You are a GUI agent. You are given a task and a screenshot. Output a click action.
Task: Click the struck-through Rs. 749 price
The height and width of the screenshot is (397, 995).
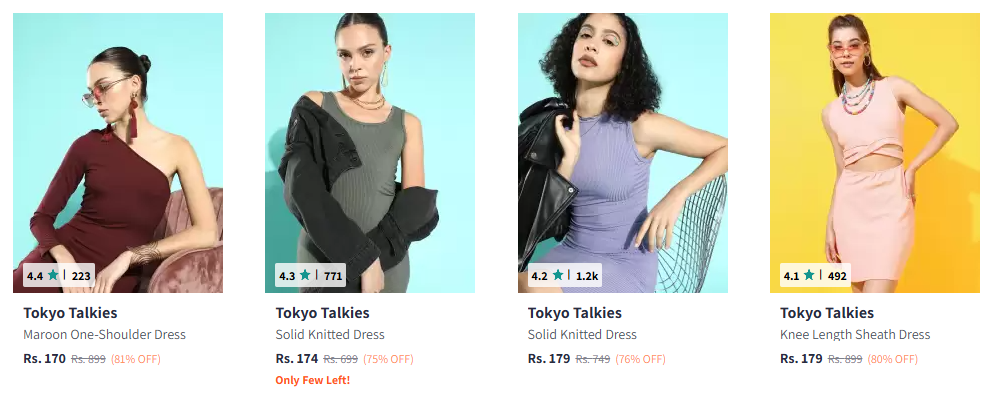593,359
